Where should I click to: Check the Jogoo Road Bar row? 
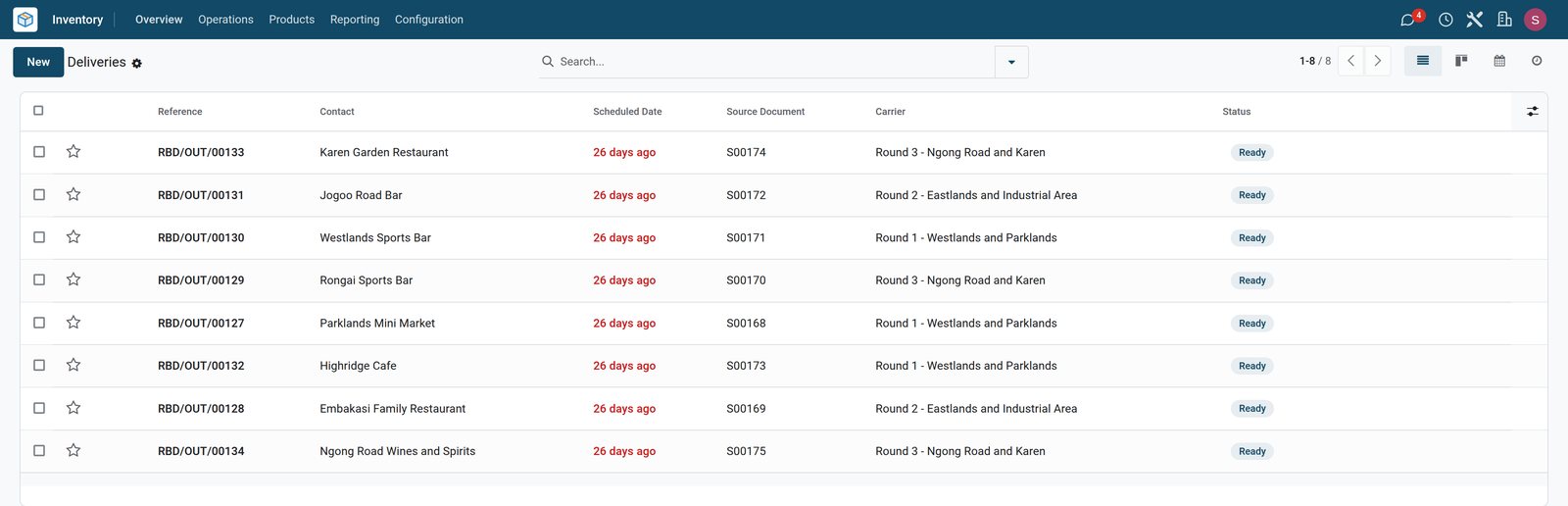(x=39, y=194)
